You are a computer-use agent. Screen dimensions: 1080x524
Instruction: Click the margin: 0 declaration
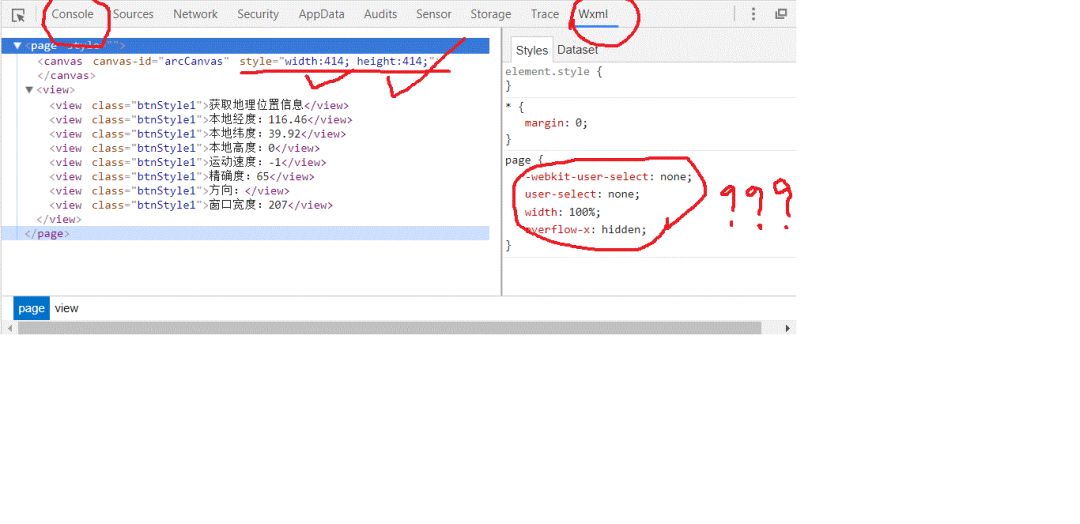[556, 123]
